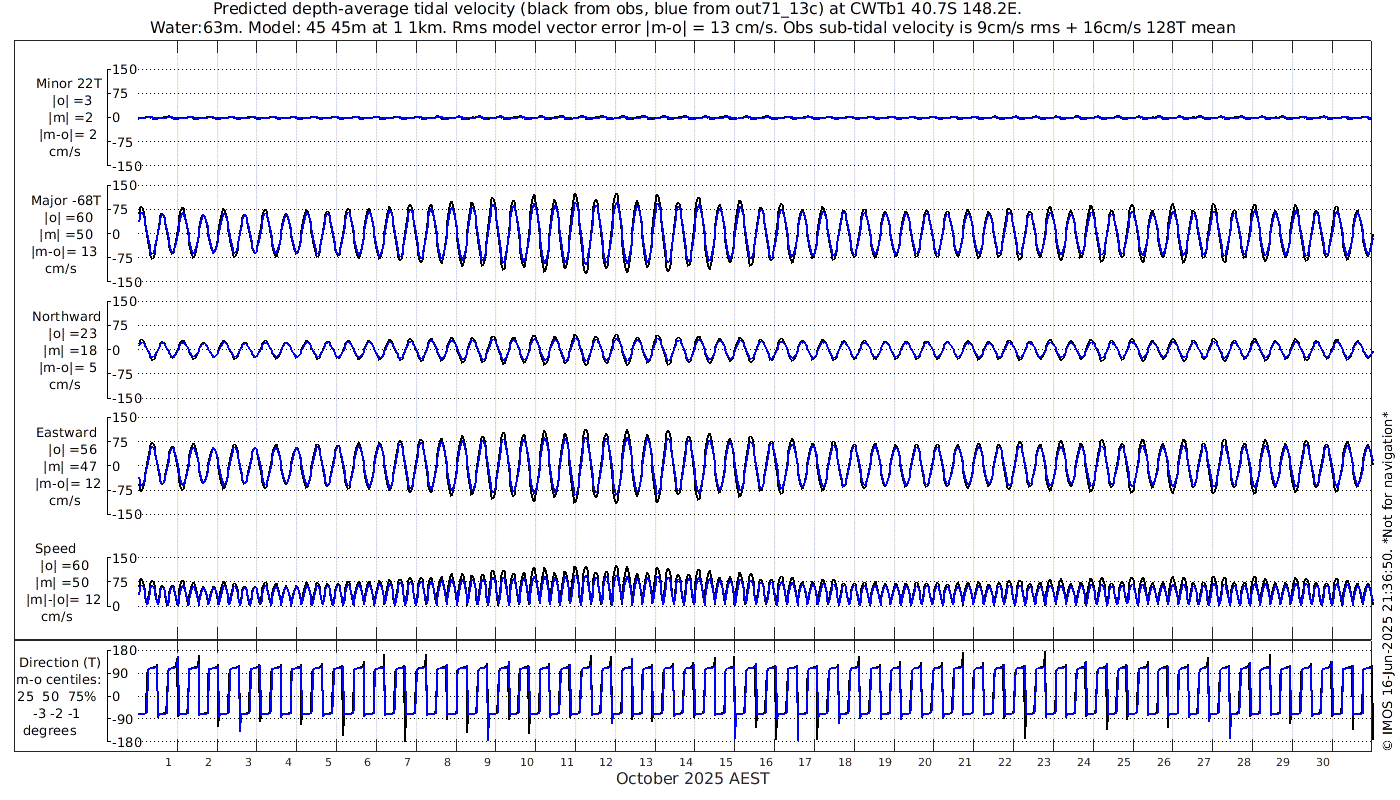1400x800 pixels.
Task: Select the day 21 date axis label
Action: coord(964,762)
